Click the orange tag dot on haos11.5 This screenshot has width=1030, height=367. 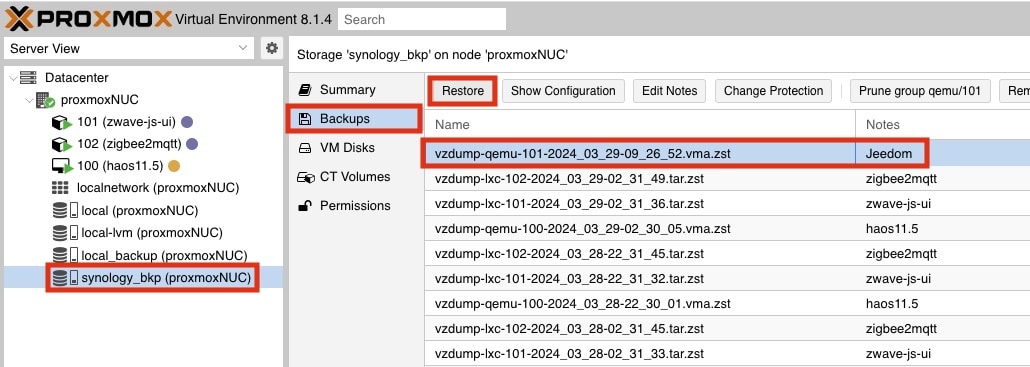click(x=174, y=166)
